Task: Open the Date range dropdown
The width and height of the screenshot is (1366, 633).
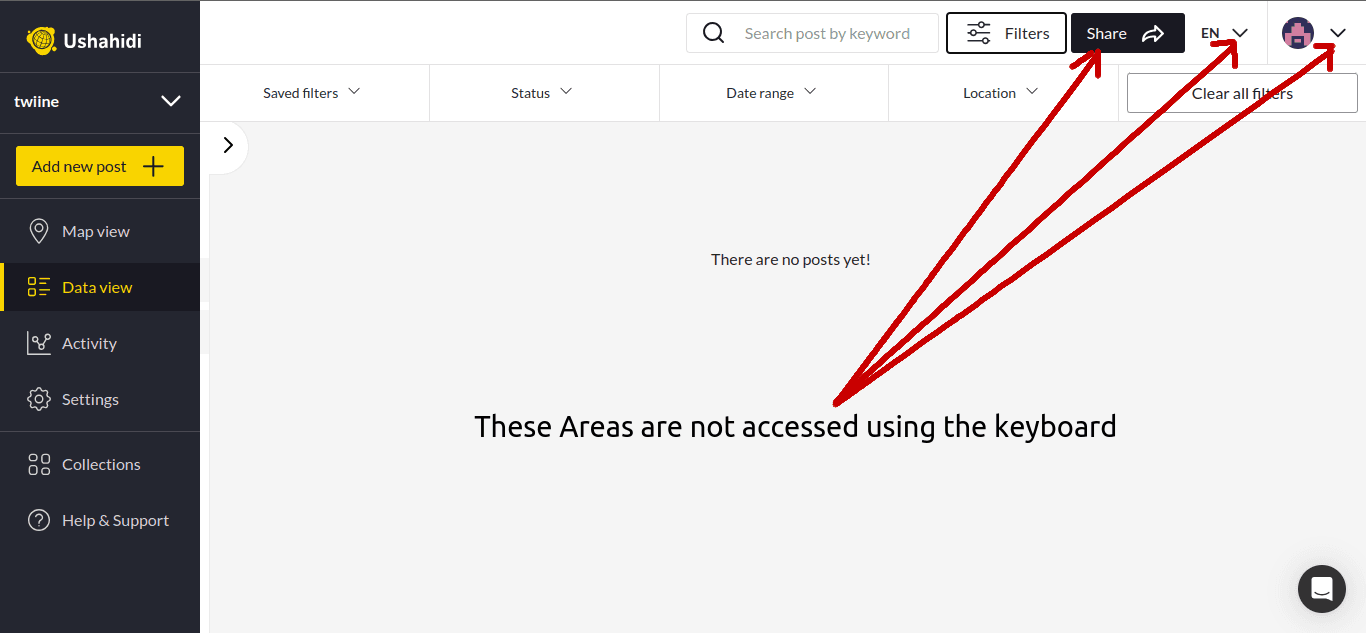Action: (771, 93)
